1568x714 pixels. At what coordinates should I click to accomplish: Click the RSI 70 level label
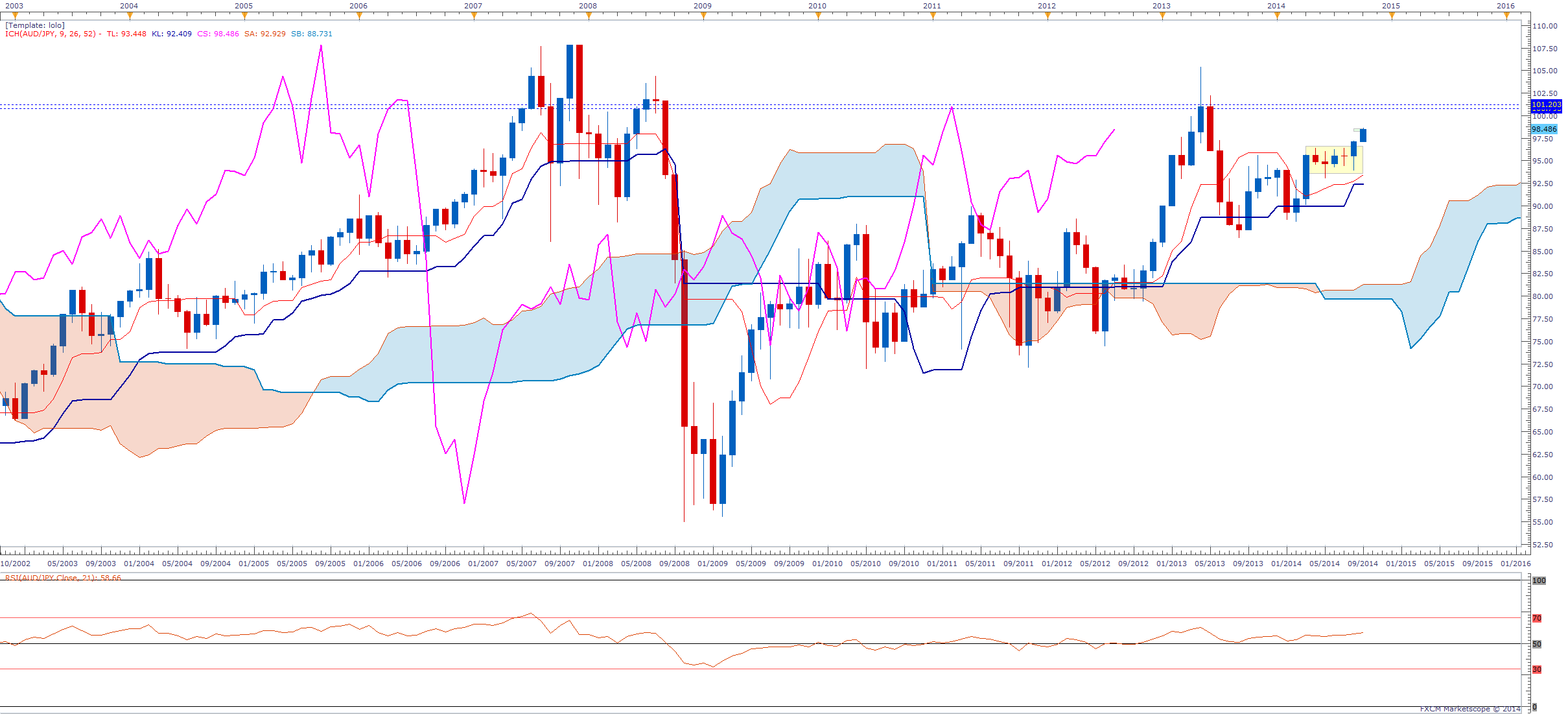(1536, 618)
